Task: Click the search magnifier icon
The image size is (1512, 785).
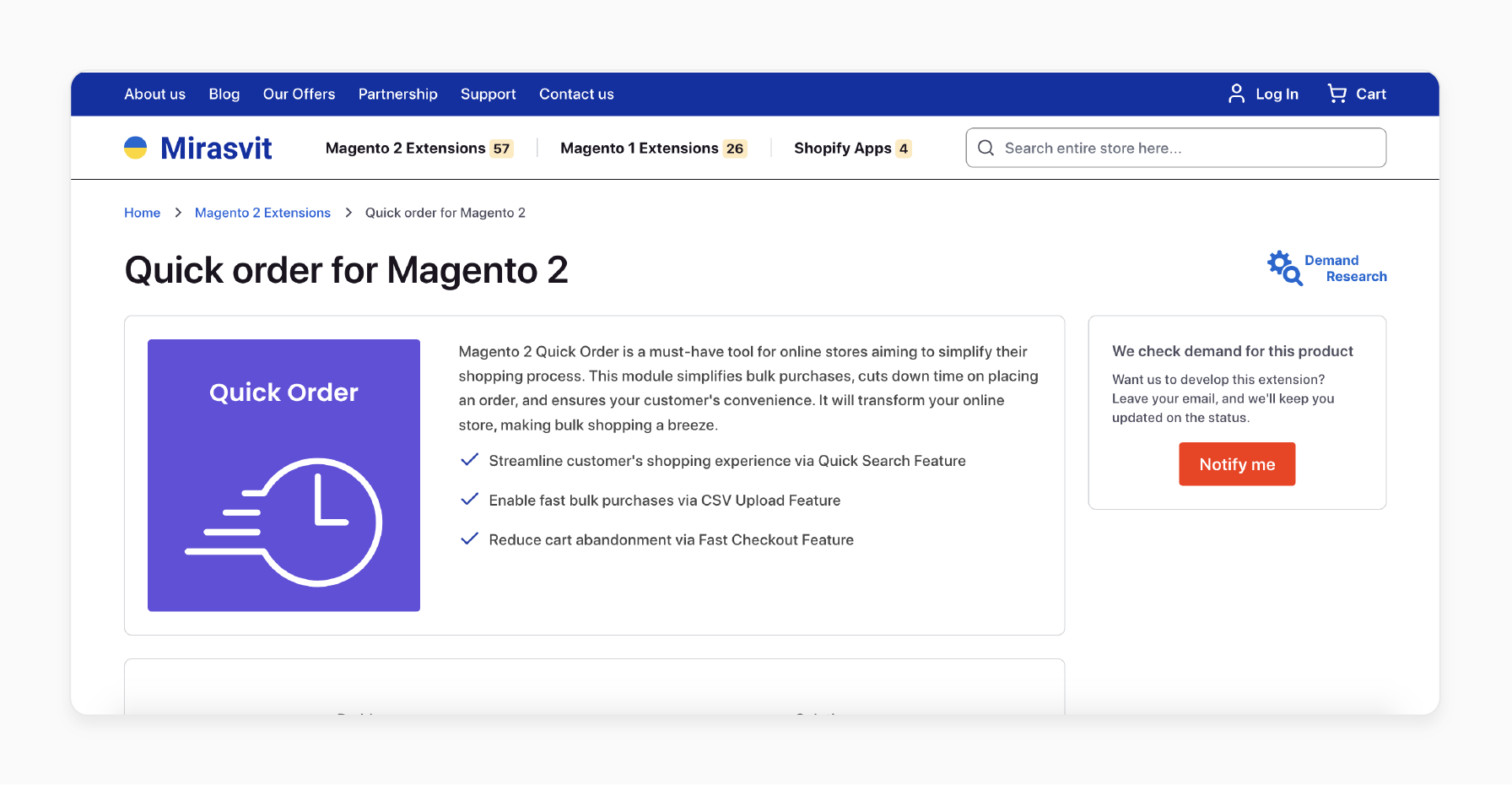Action: [x=985, y=148]
